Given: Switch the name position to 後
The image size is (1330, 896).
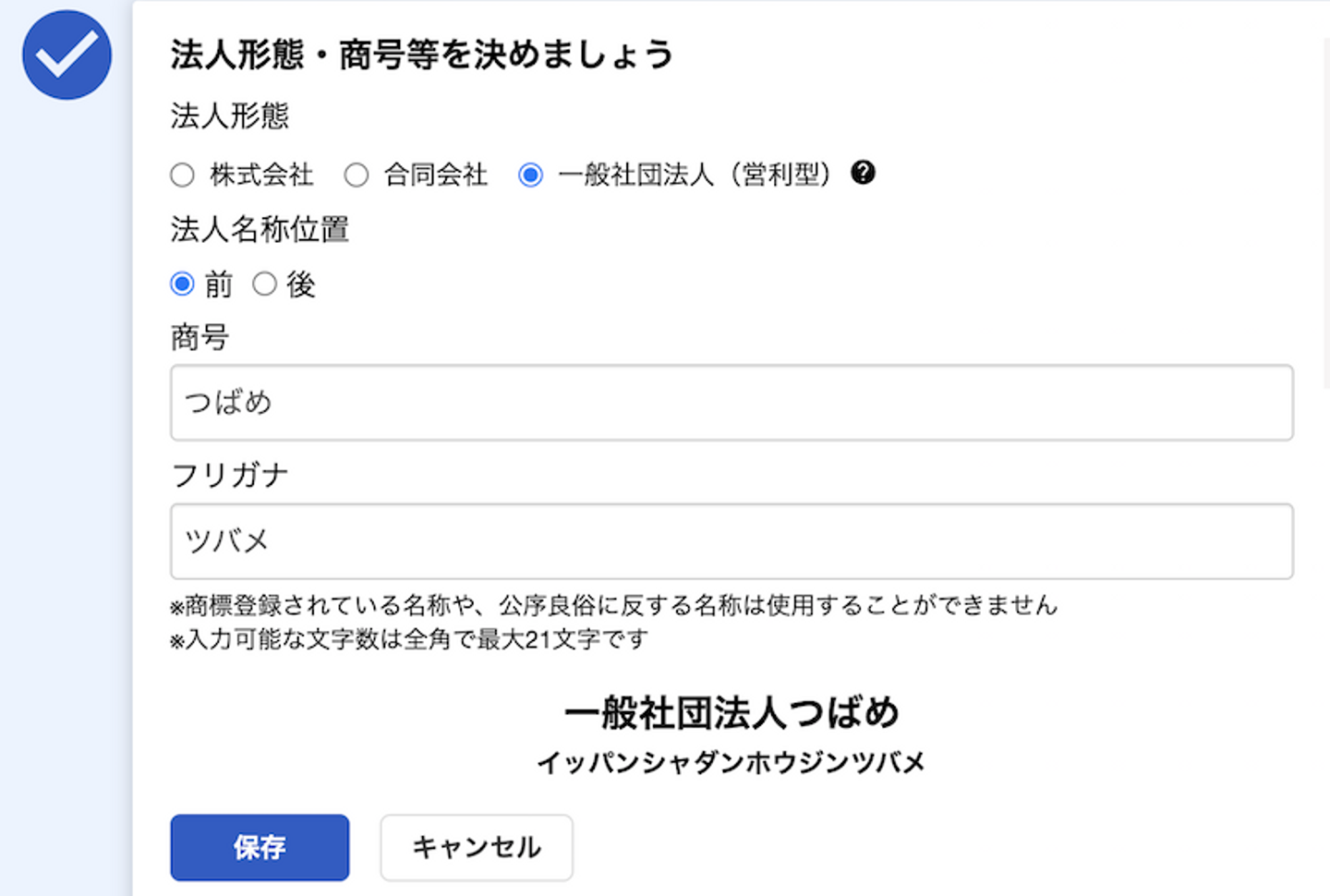Looking at the screenshot, I should pos(265,285).
